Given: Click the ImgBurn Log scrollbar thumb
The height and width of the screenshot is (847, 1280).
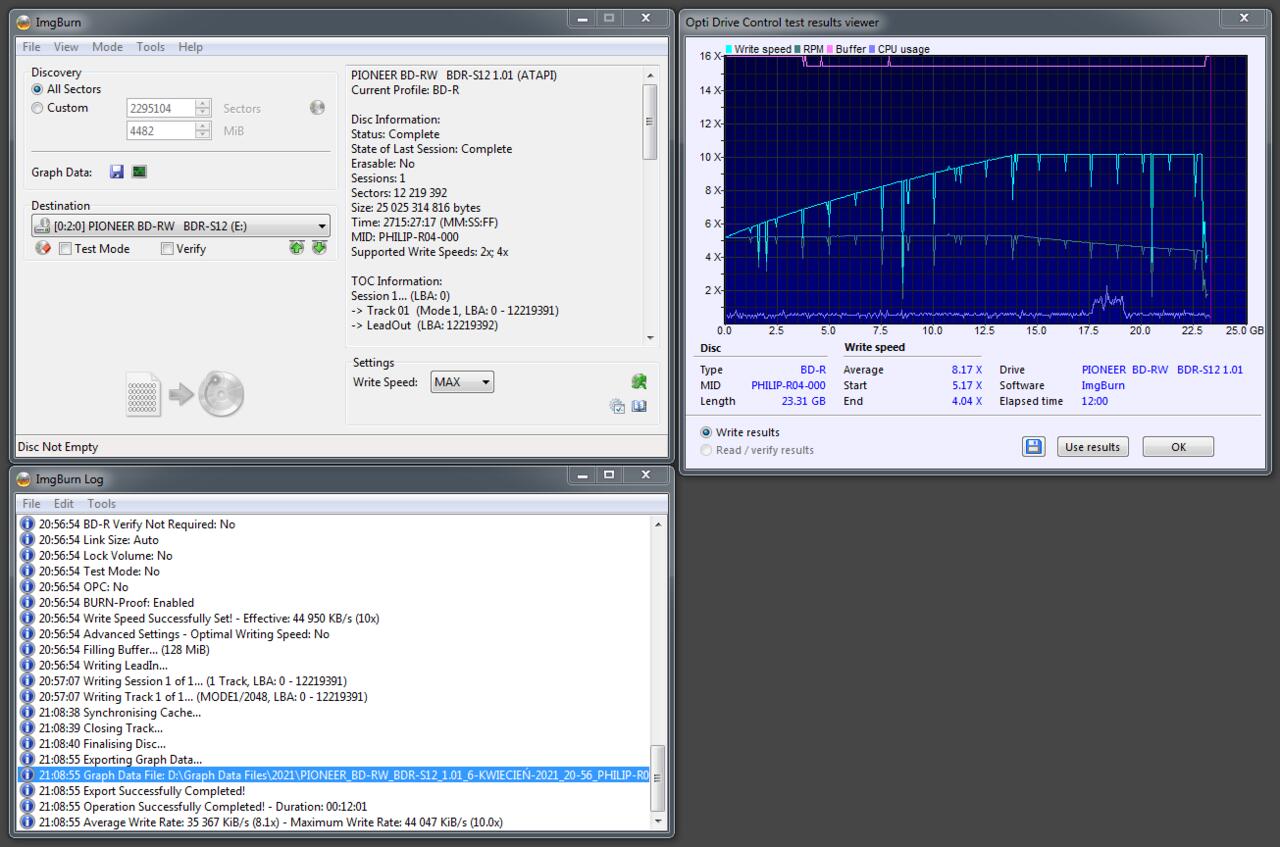Looking at the screenshot, I should click(658, 779).
